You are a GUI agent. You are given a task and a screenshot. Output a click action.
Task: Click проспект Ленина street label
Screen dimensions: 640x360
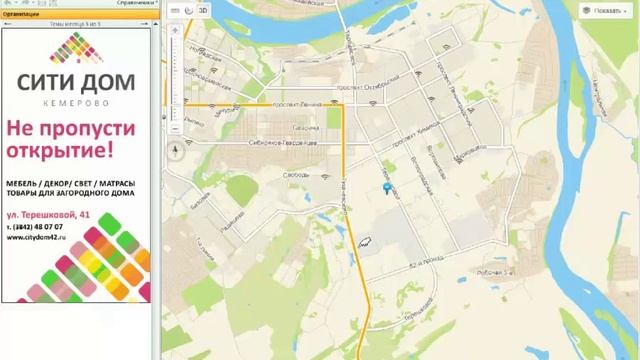(x=297, y=105)
